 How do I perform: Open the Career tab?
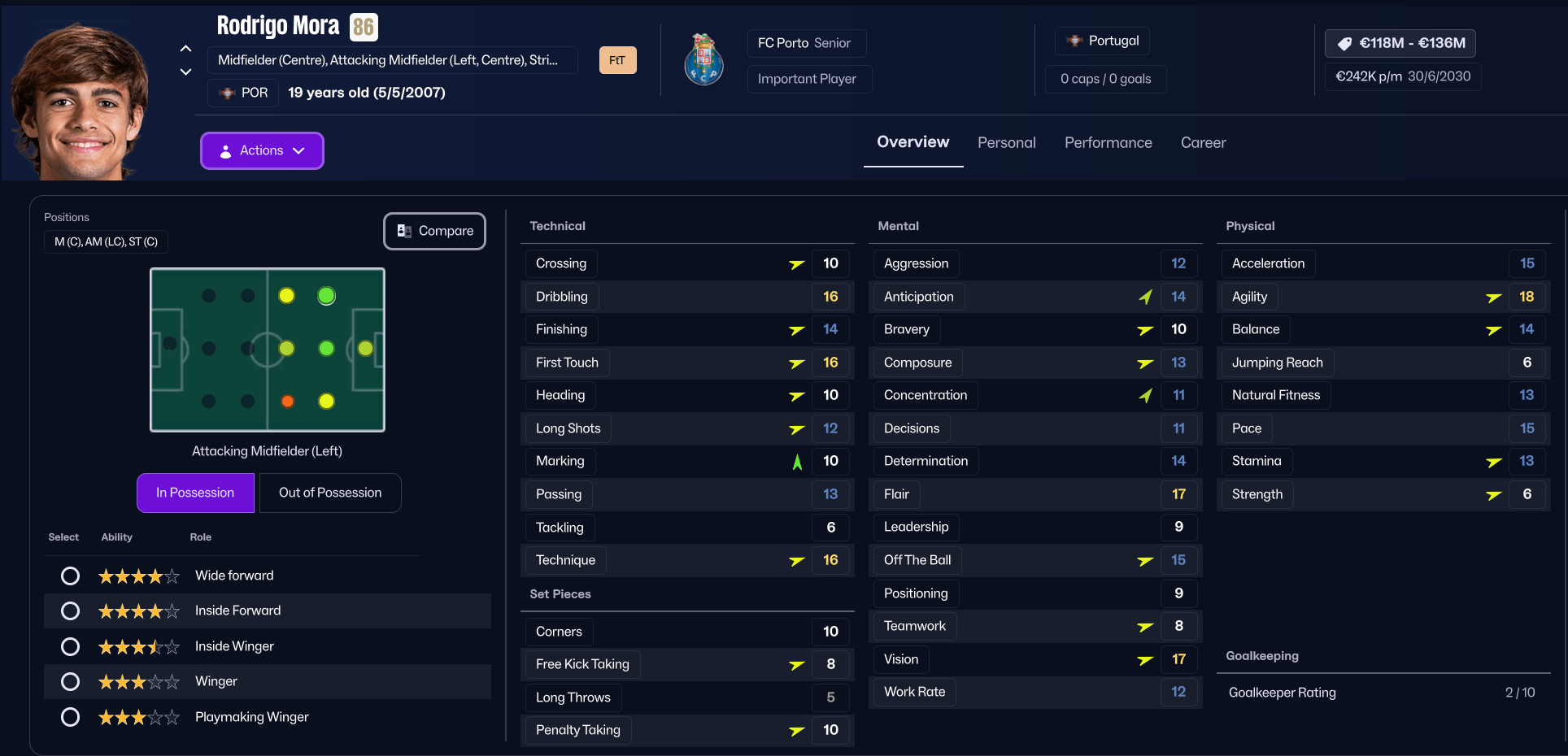tap(1203, 143)
